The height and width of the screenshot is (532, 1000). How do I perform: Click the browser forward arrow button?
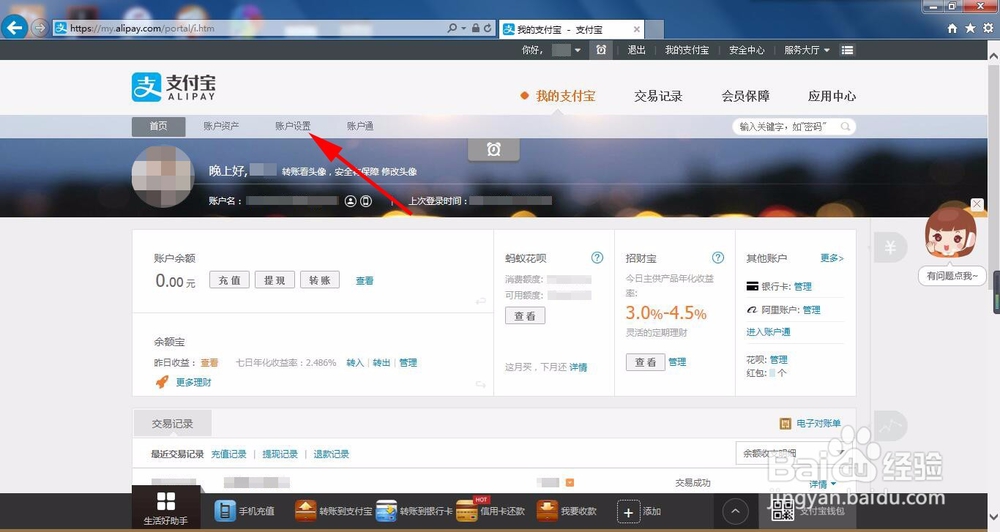(40, 28)
